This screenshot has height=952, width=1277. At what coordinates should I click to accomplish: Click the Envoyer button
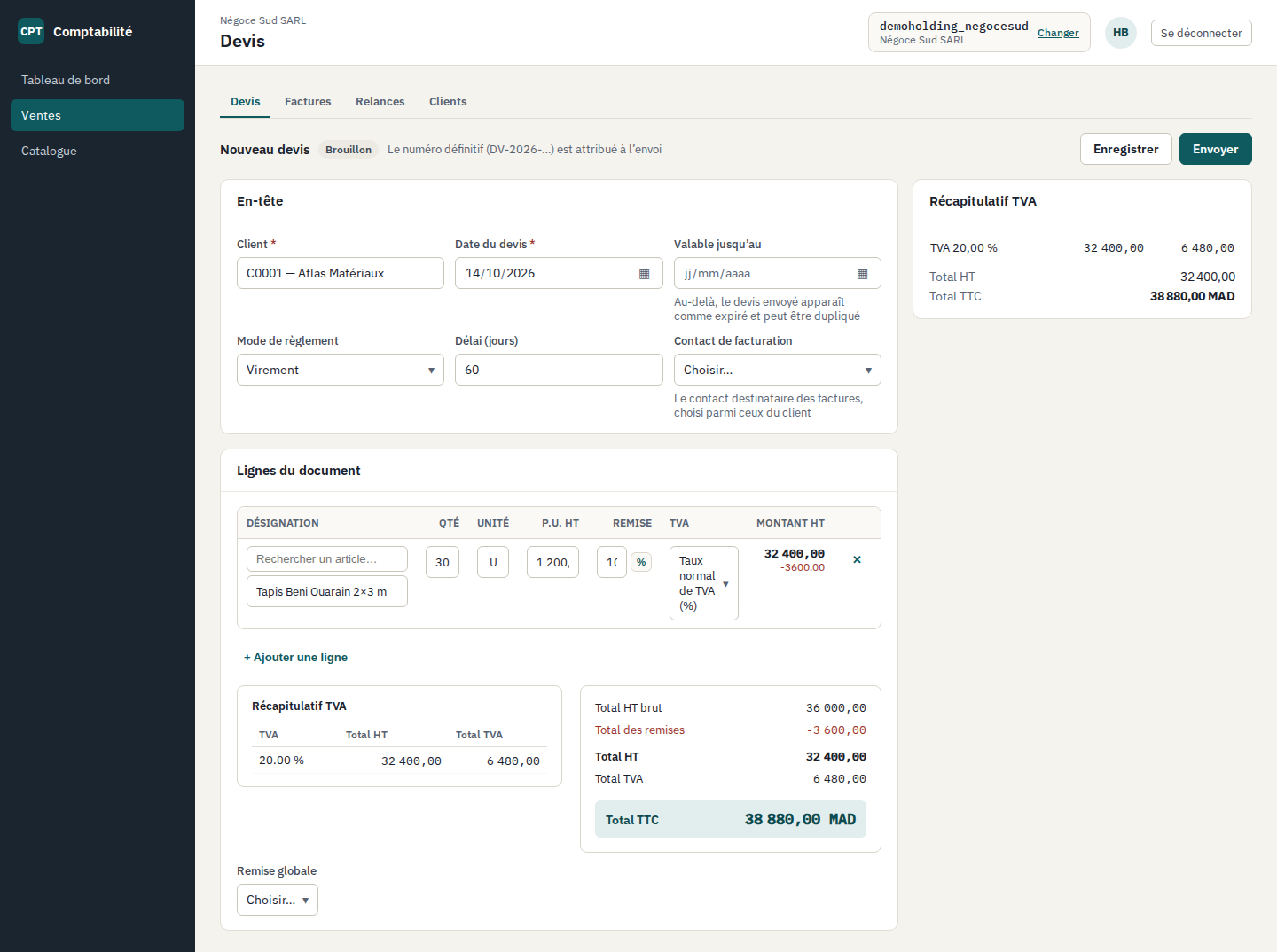[x=1216, y=149]
